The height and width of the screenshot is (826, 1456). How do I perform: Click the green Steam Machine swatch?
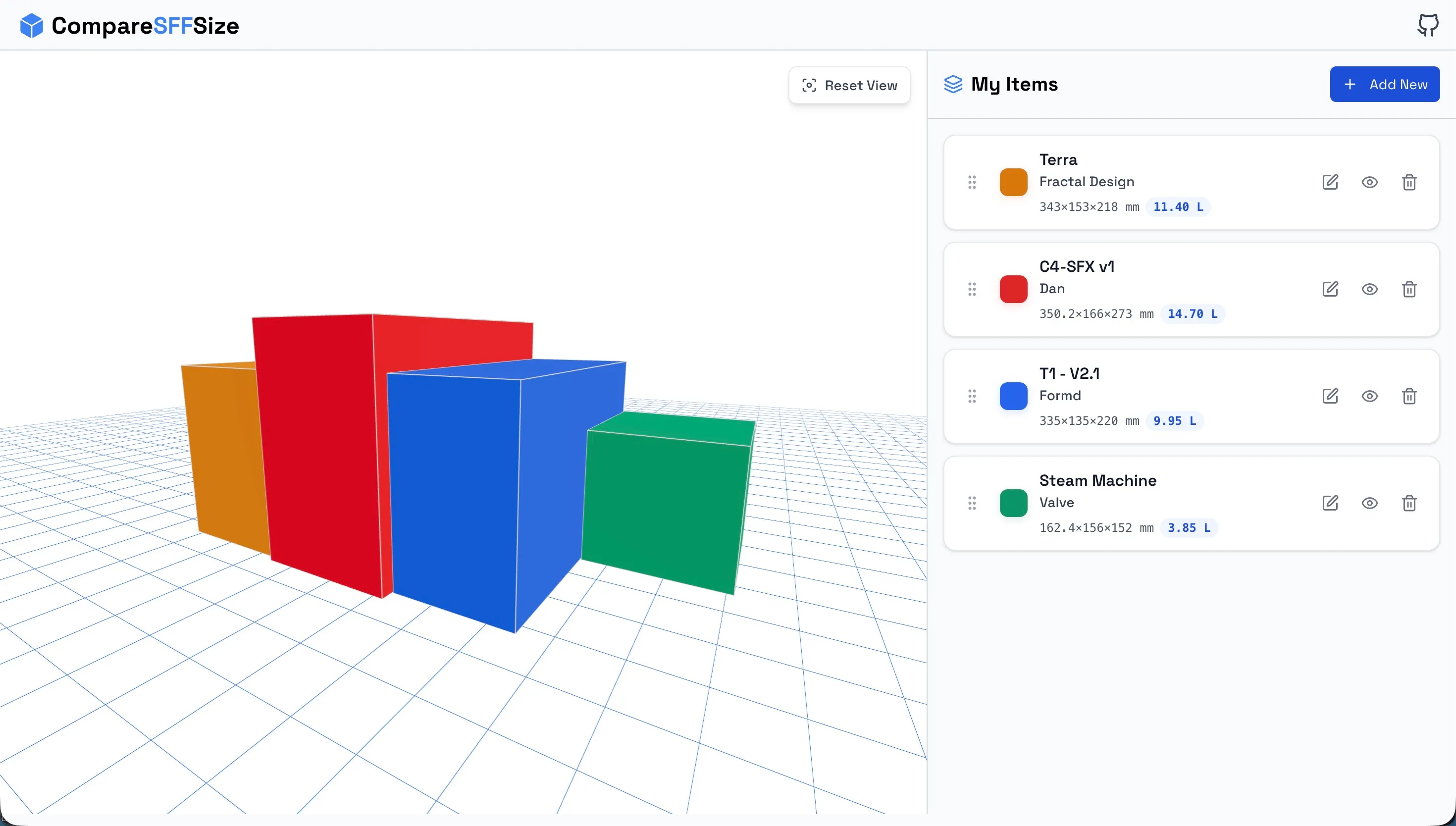click(1013, 503)
